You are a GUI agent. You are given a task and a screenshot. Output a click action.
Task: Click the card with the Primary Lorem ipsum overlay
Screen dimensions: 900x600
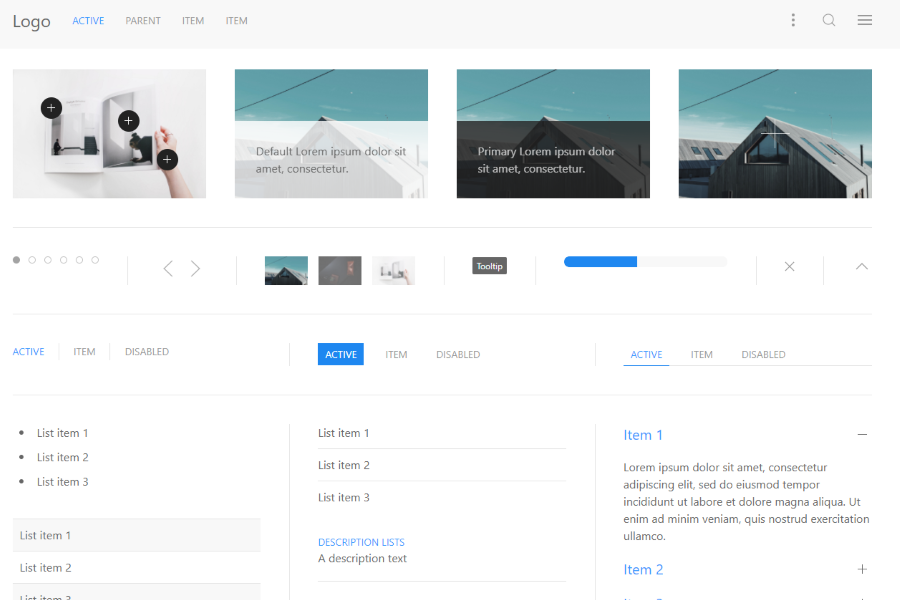pos(553,134)
